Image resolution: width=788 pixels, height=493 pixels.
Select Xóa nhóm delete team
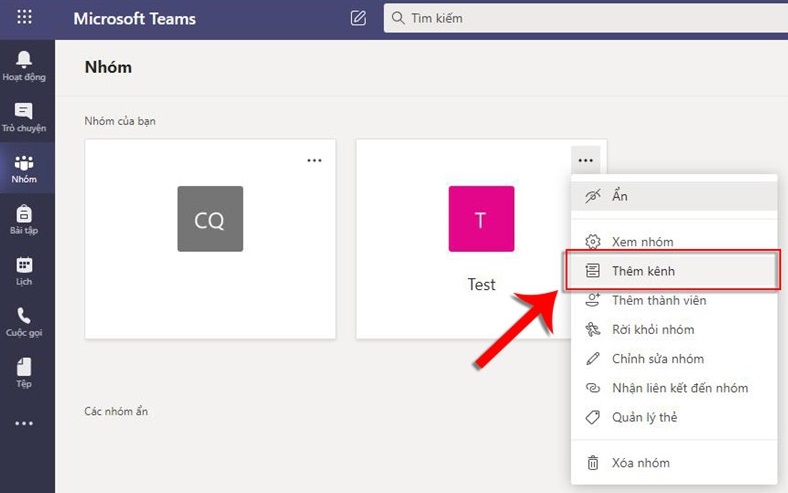tap(674, 463)
